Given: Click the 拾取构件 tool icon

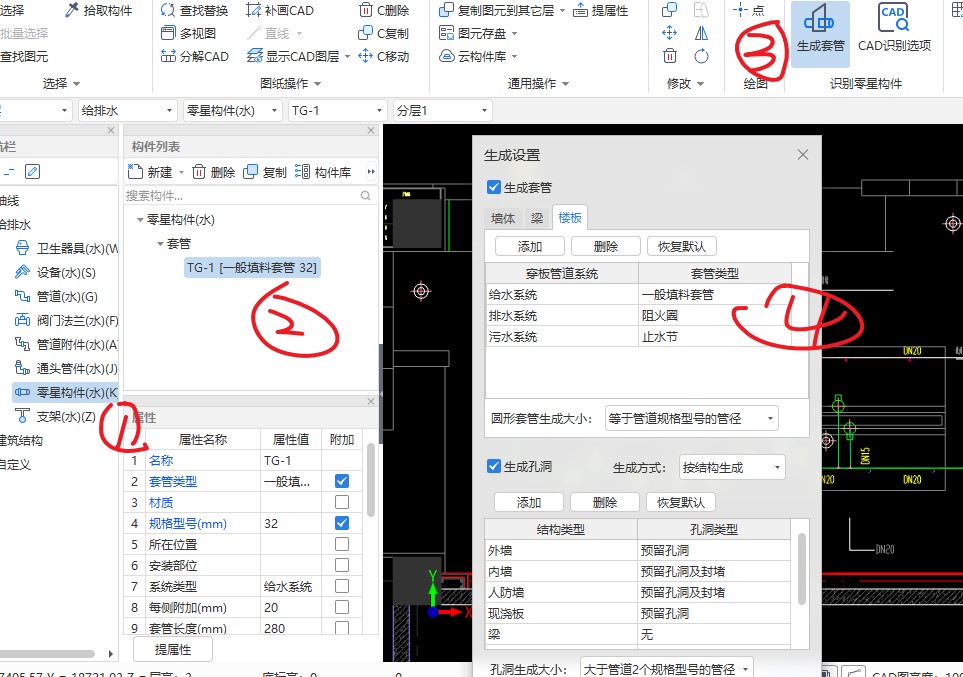Looking at the screenshot, I should coord(72,10).
